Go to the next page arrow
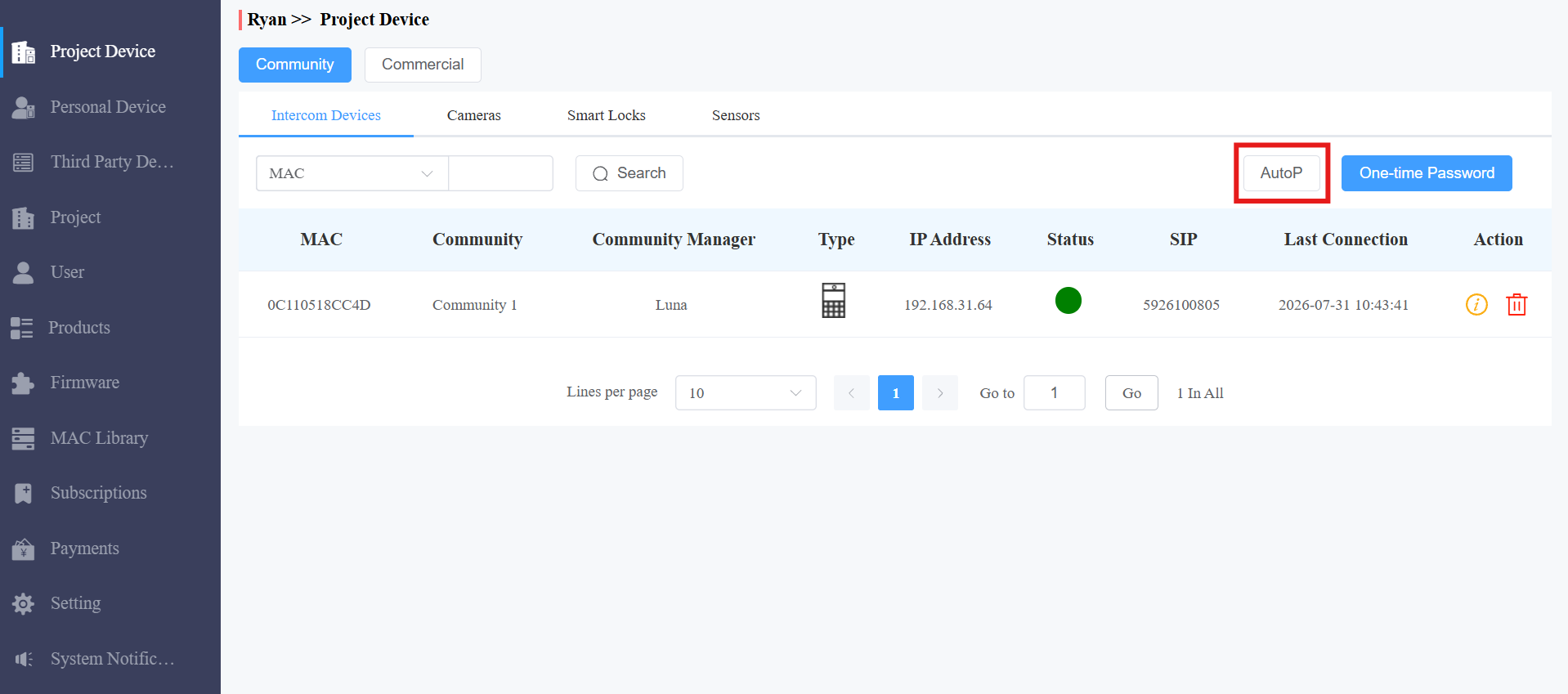The width and height of the screenshot is (1568, 694). [940, 393]
